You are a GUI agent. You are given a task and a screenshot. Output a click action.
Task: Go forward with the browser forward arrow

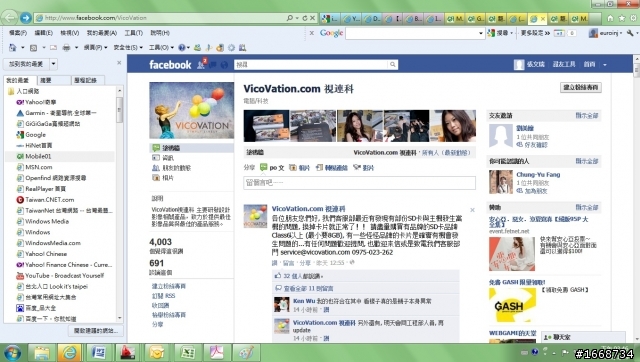[x=25, y=18]
